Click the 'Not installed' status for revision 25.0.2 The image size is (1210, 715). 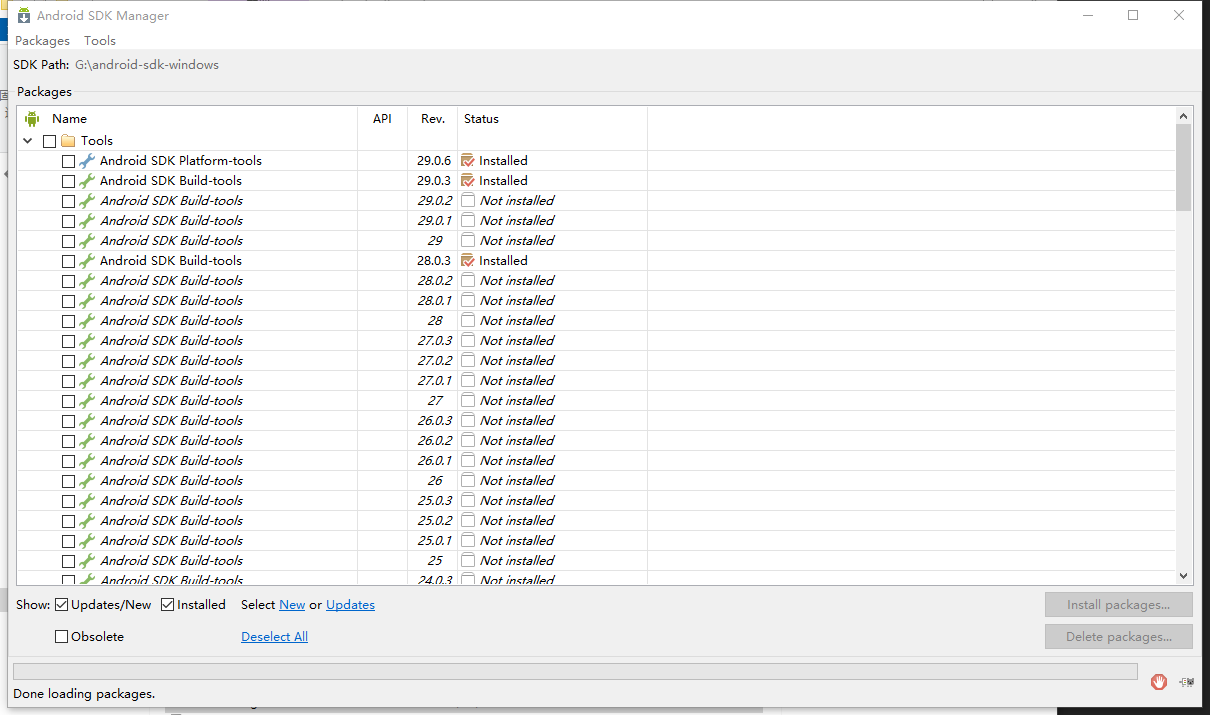517,521
